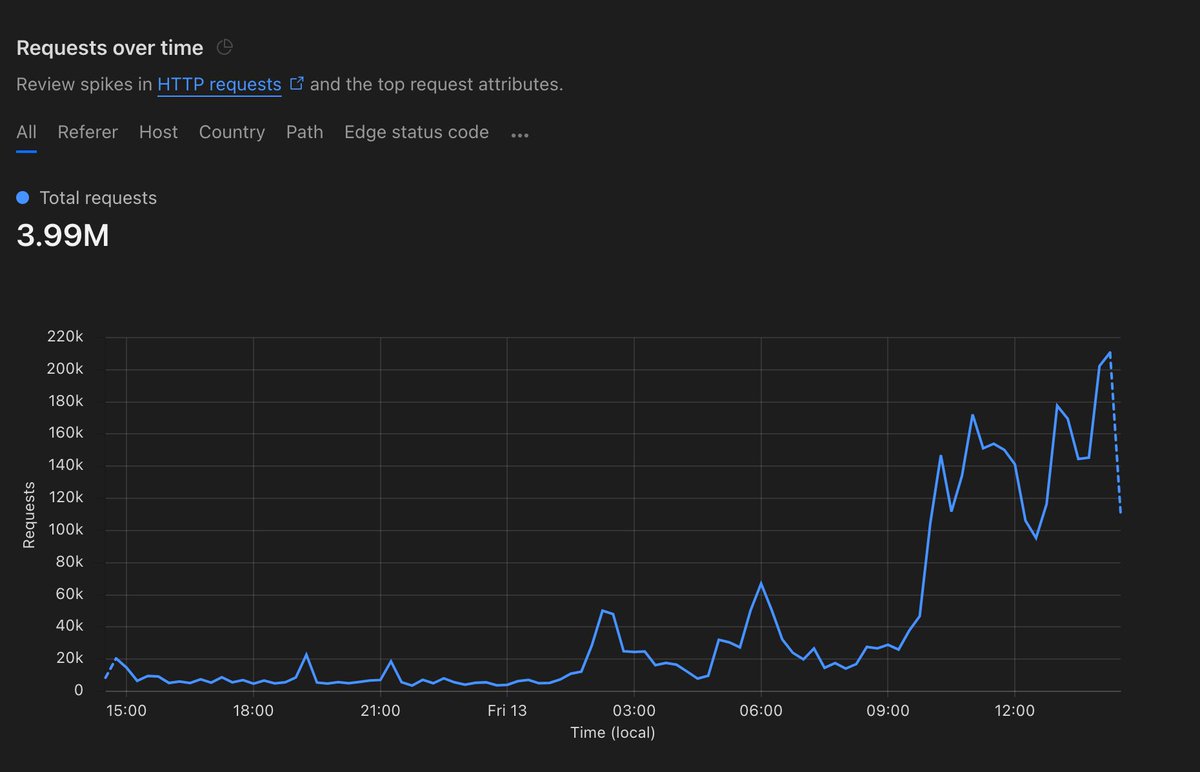The height and width of the screenshot is (772, 1200).
Task: Click the 09:00 x-axis label
Action: [x=888, y=710]
